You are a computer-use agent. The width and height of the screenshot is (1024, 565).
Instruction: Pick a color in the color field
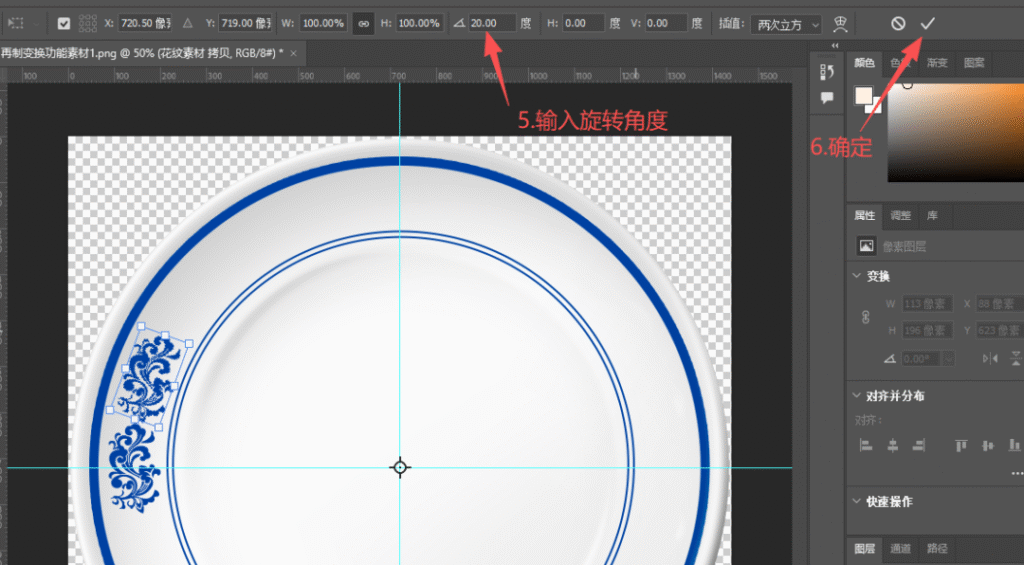point(955,133)
